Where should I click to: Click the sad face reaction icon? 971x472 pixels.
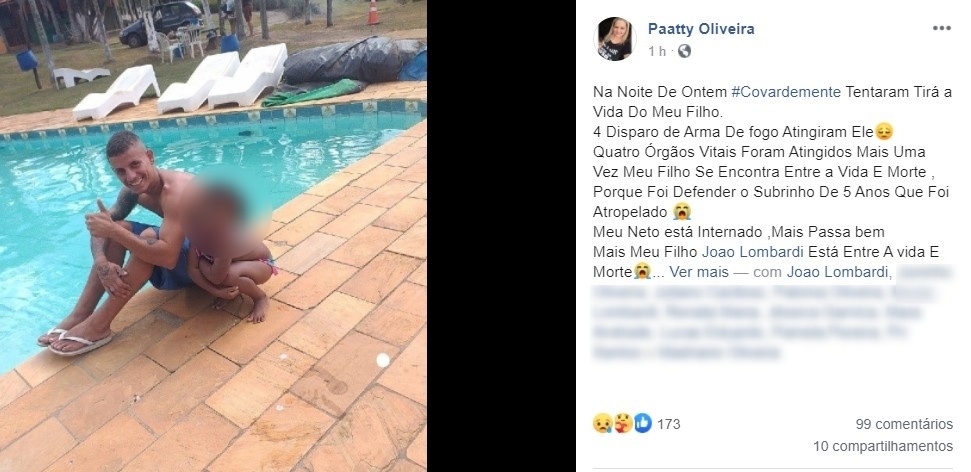(602, 424)
